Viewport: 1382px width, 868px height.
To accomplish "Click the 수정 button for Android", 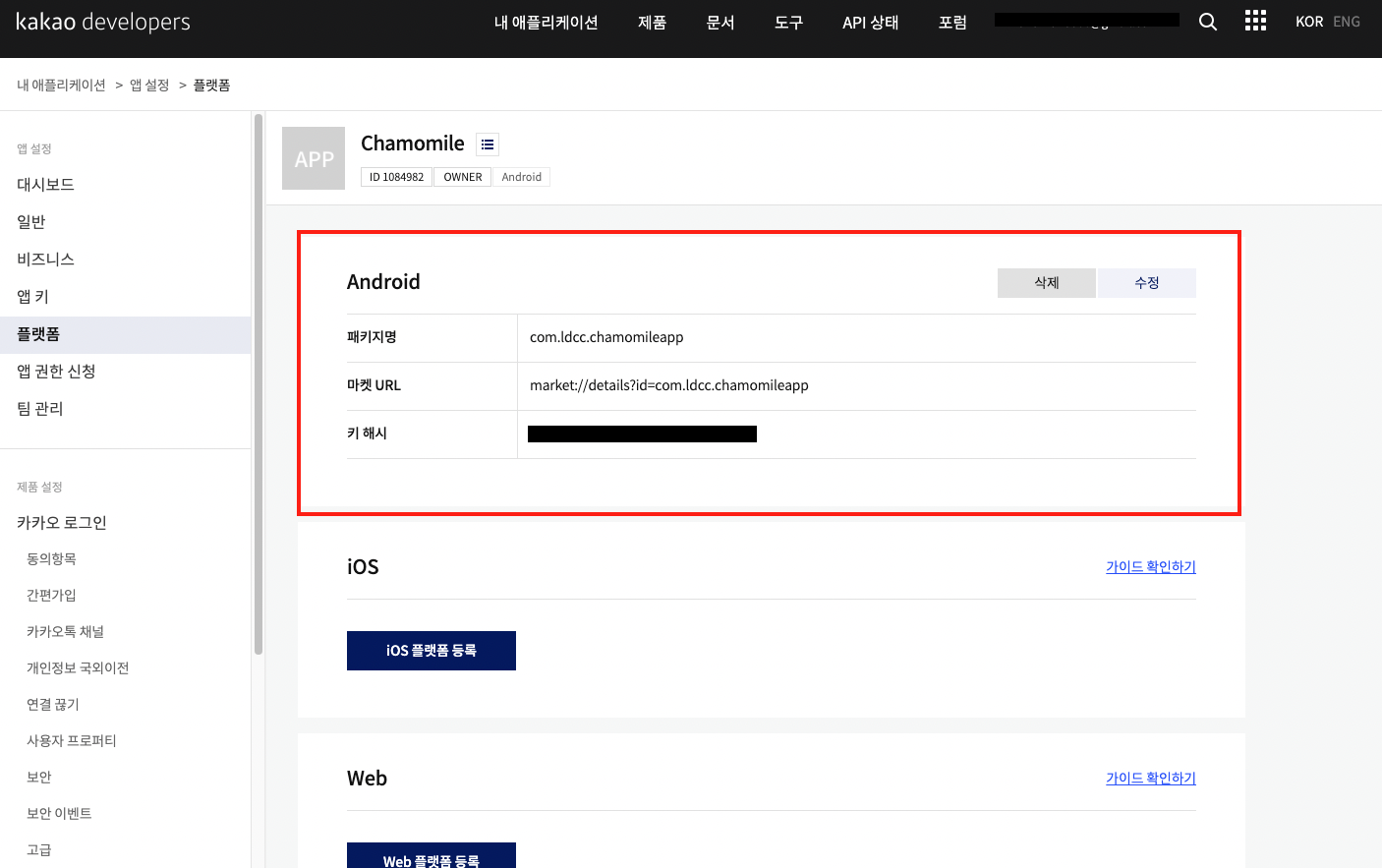I will (x=1147, y=283).
